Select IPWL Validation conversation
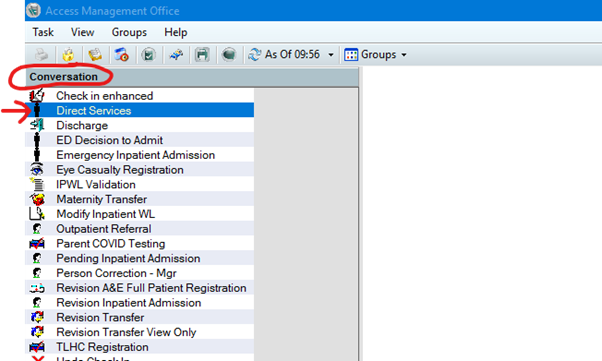The width and height of the screenshot is (602, 361). (x=140, y=184)
